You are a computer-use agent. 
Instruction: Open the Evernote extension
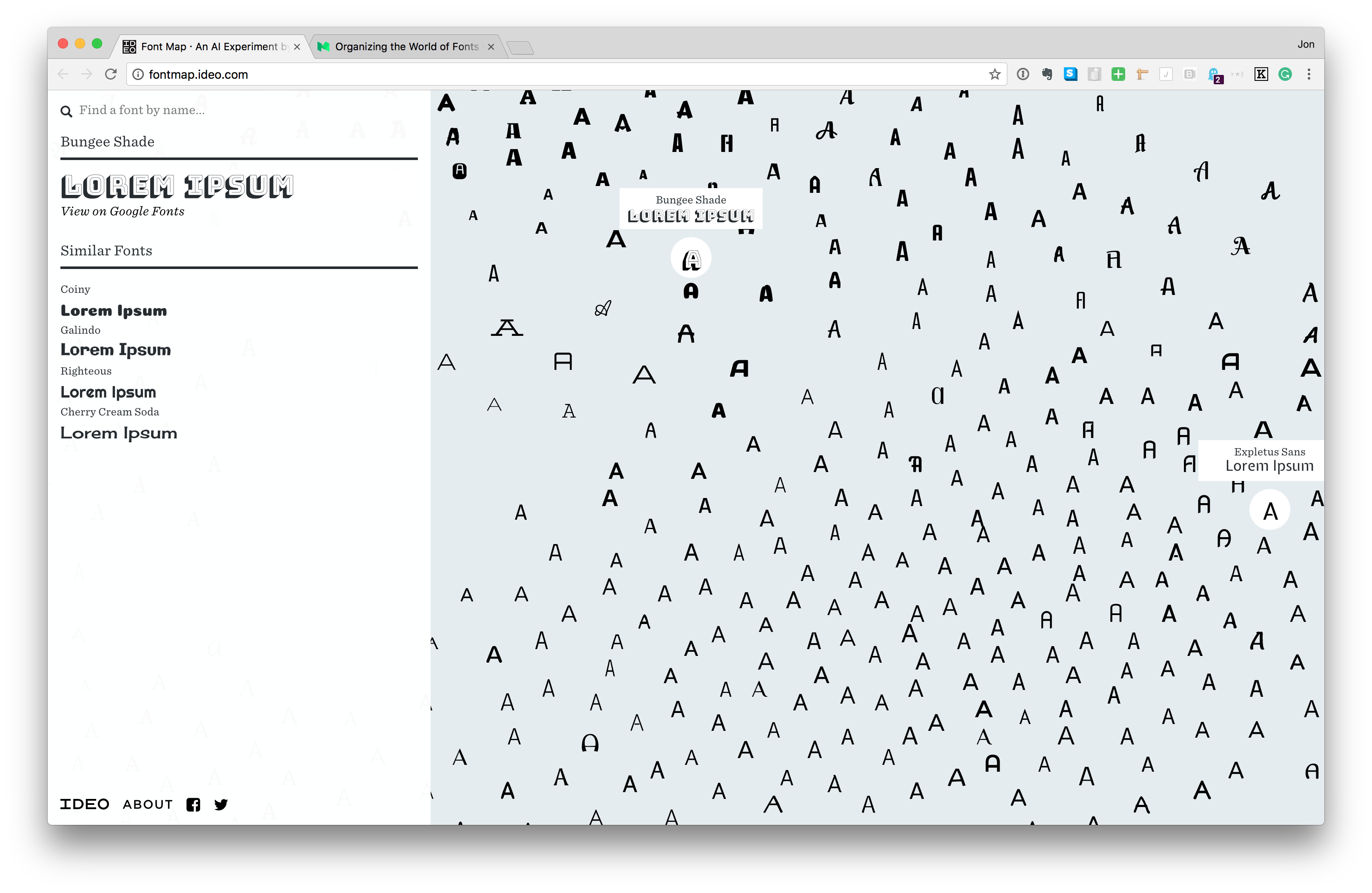1047,74
